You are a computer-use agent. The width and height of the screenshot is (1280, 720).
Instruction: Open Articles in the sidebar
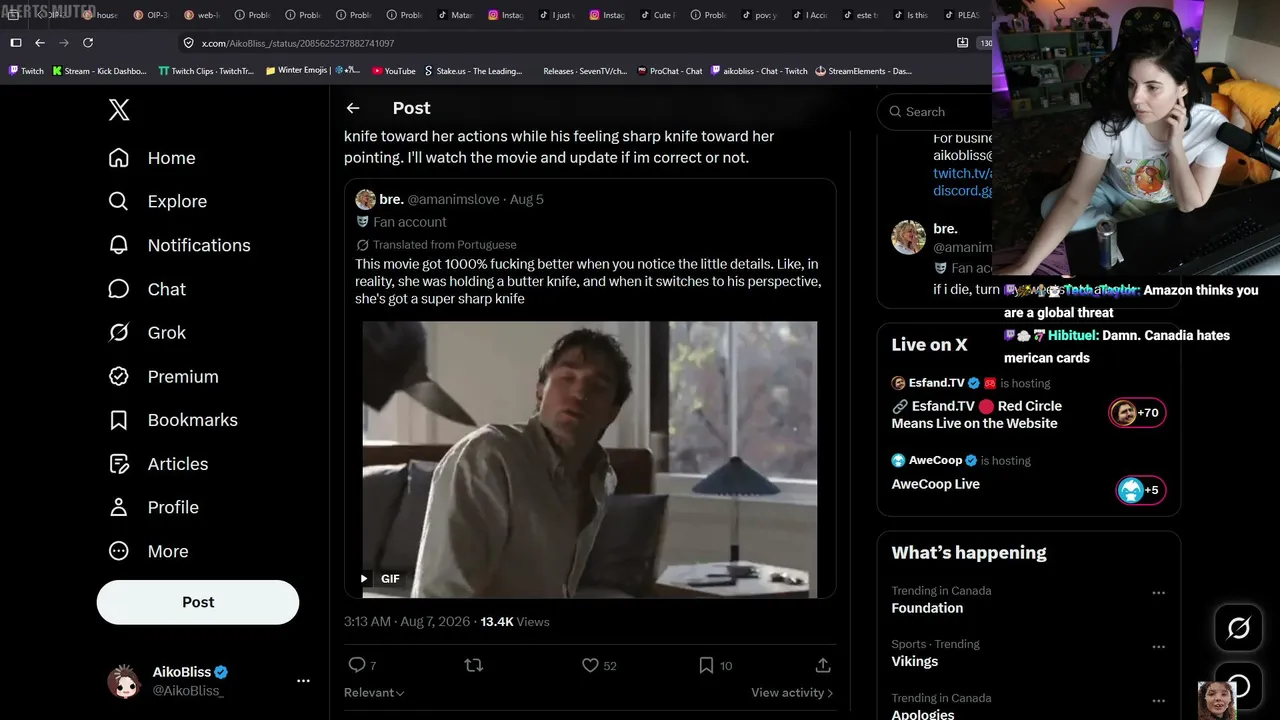[x=158, y=464]
